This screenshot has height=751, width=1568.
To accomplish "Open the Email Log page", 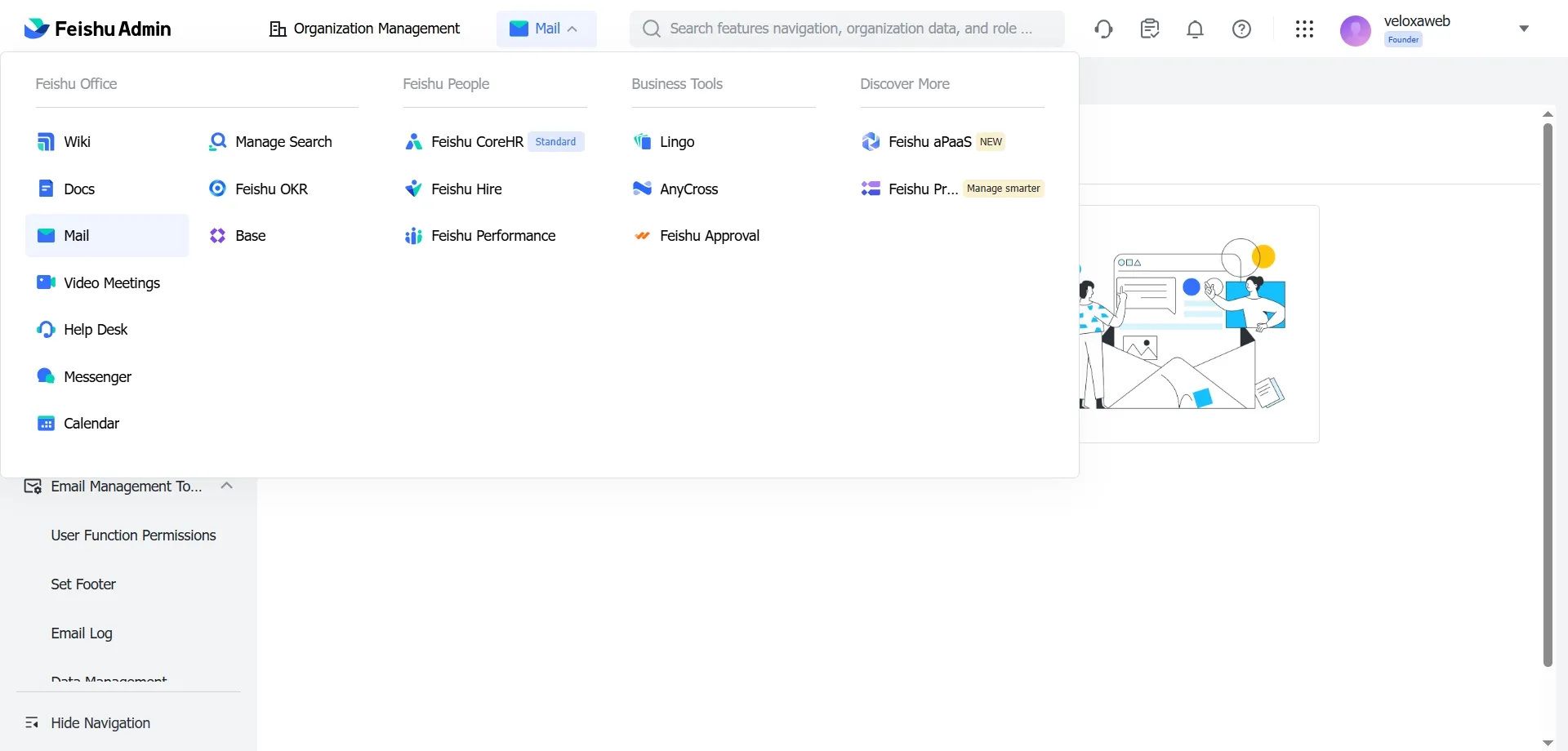I will click(82, 633).
